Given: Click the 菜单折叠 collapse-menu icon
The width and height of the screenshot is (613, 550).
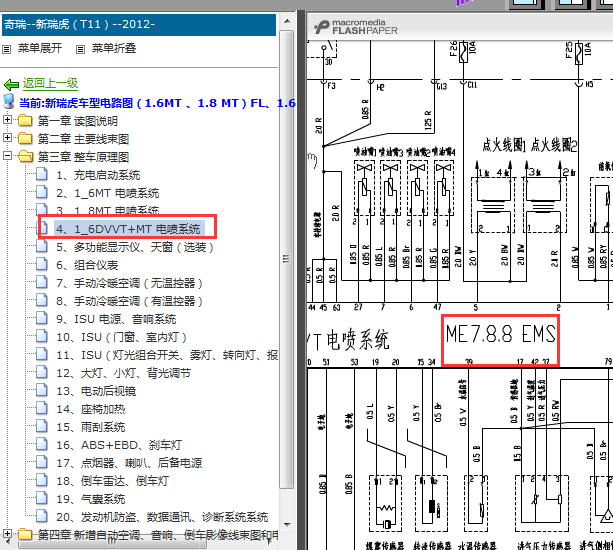Looking at the screenshot, I should click(80, 49).
